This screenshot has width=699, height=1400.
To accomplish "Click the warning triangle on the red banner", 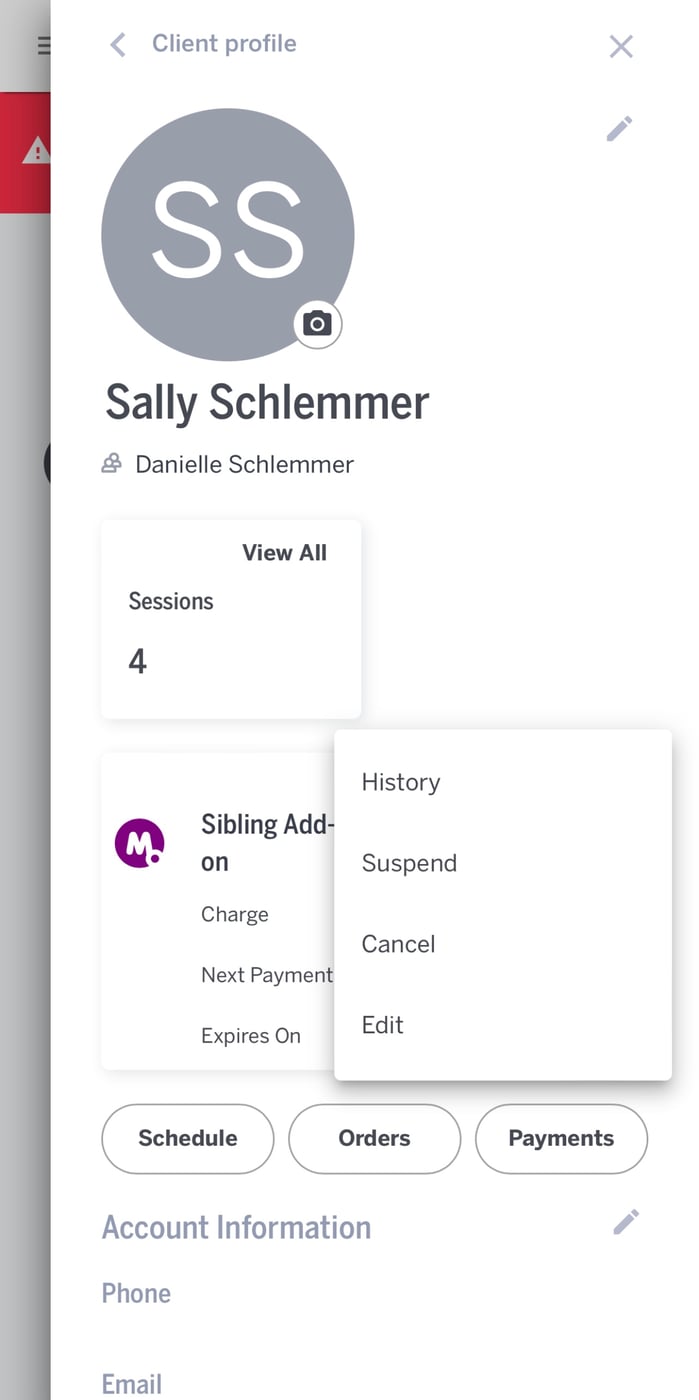I will point(37,151).
